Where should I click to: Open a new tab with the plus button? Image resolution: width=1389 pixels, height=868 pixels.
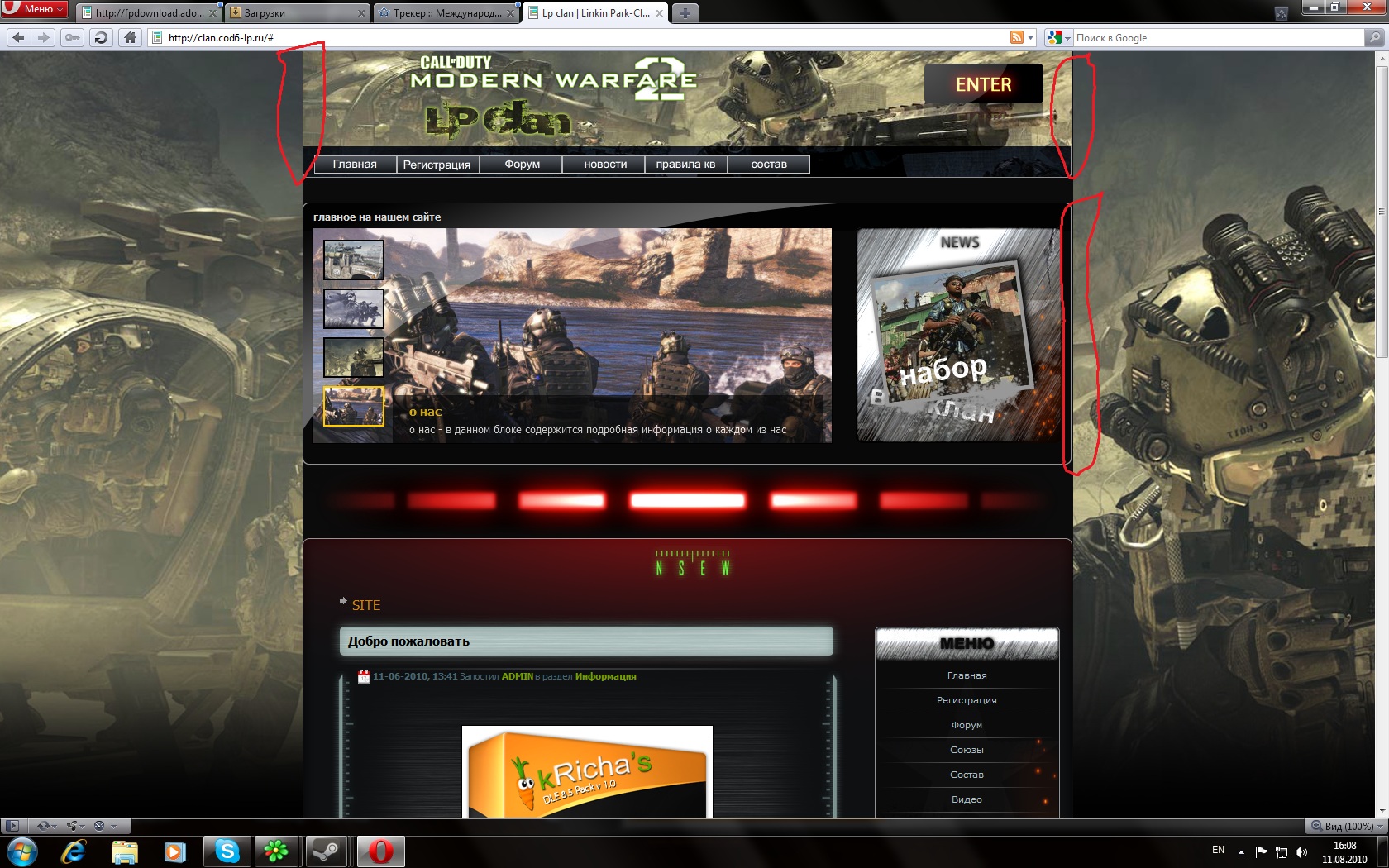(x=685, y=12)
